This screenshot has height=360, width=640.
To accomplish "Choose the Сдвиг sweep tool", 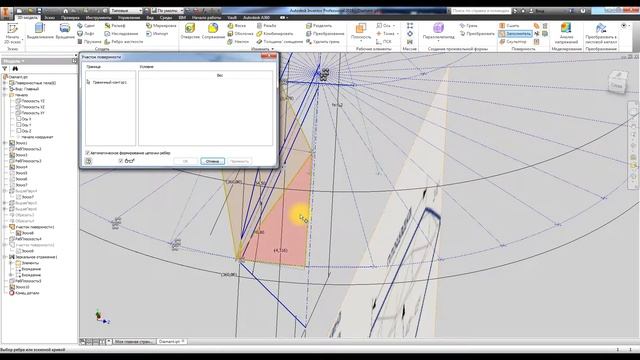I will [x=86, y=26].
